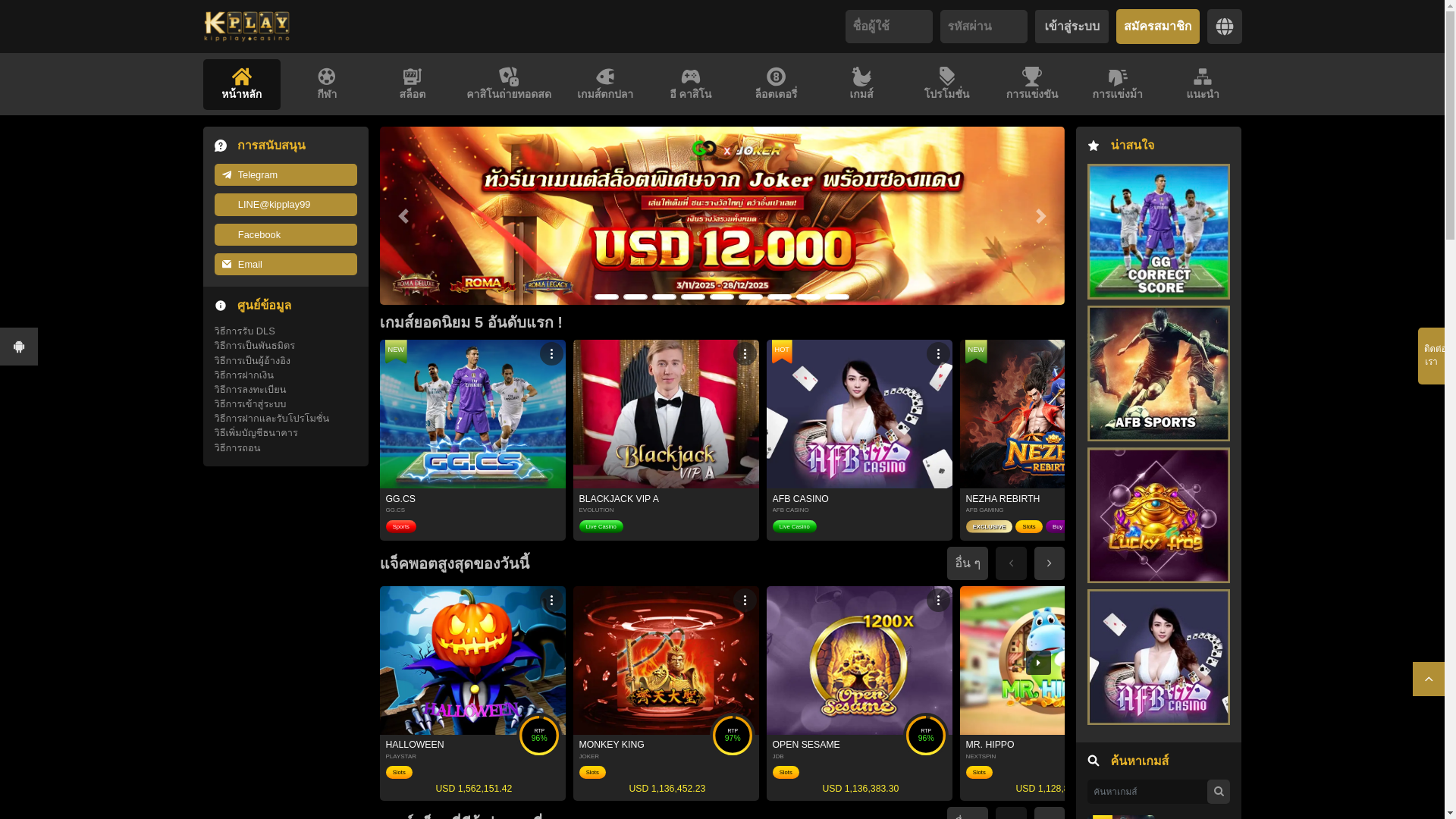Image resolution: width=1456 pixels, height=819 pixels.
Task: Open the home (หน้าหลัก) nav icon
Action: coord(241,77)
